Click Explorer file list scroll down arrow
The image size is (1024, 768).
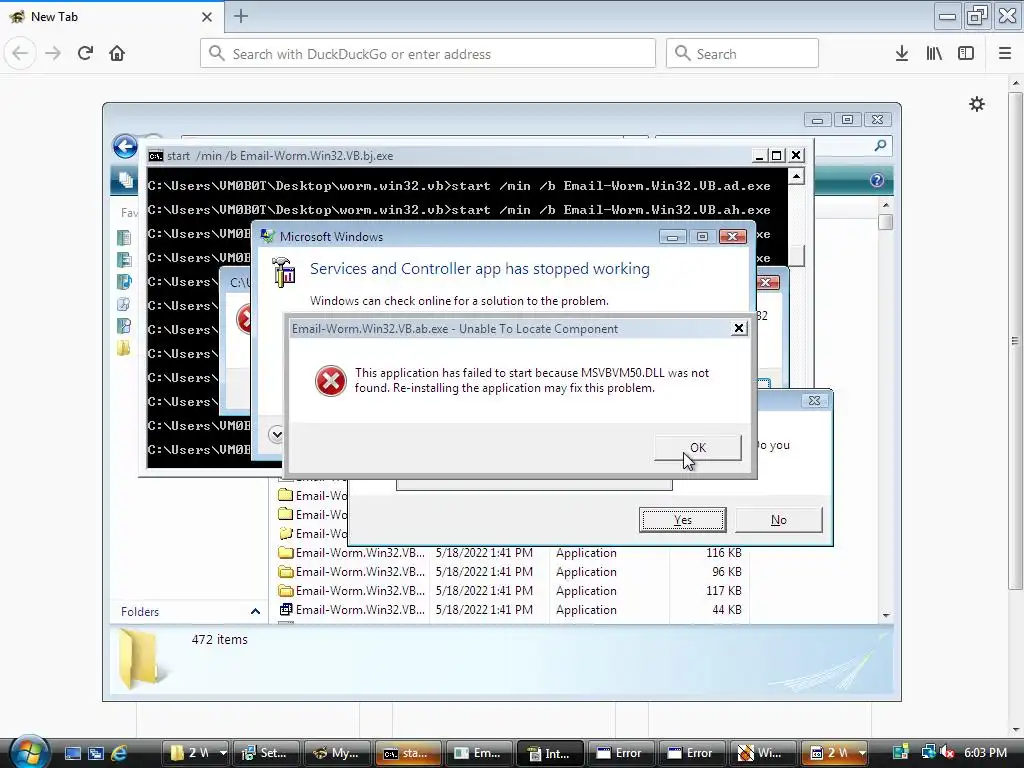[886, 615]
